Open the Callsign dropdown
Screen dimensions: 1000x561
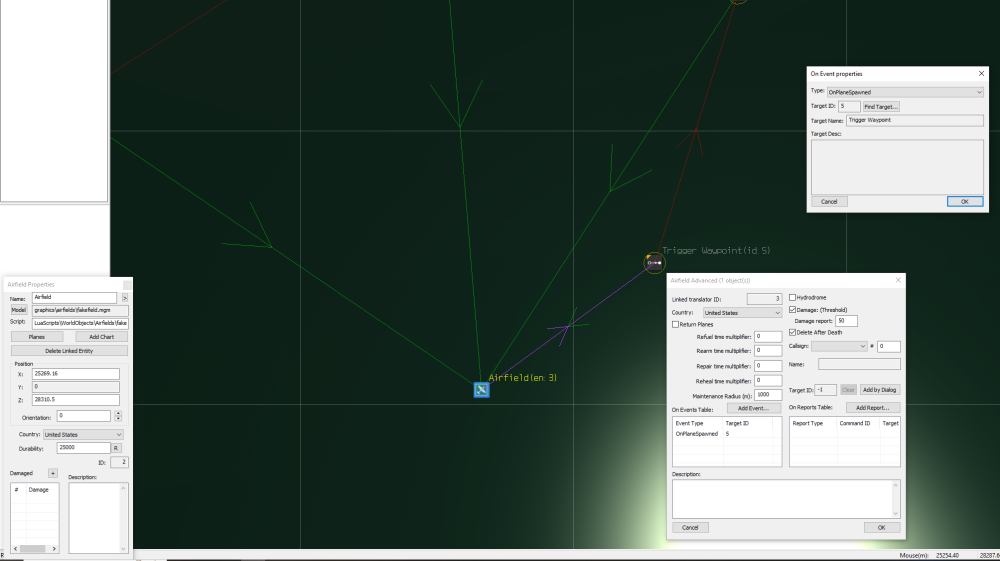tap(840, 346)
